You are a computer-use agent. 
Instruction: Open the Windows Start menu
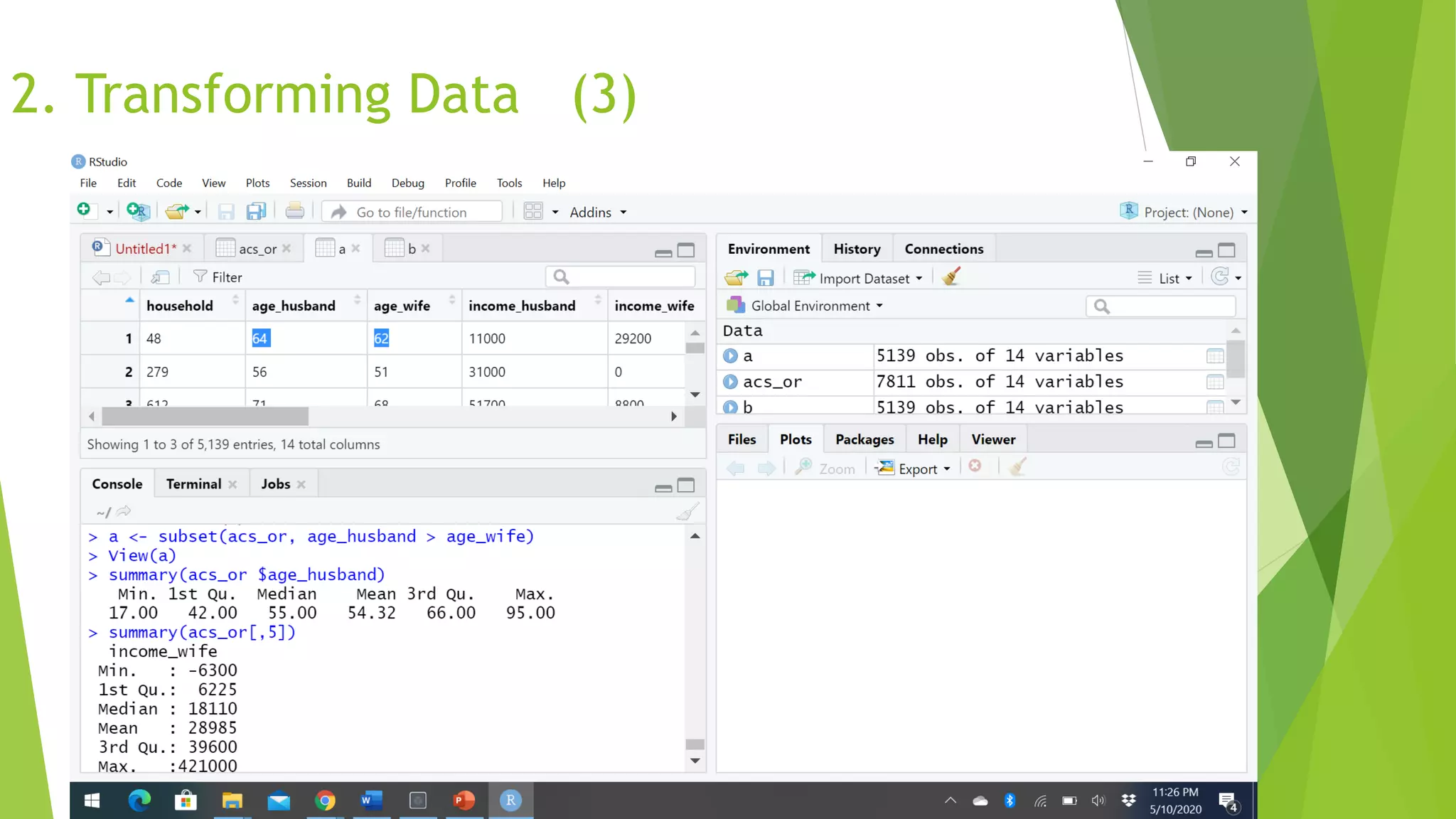coord(92,801)
